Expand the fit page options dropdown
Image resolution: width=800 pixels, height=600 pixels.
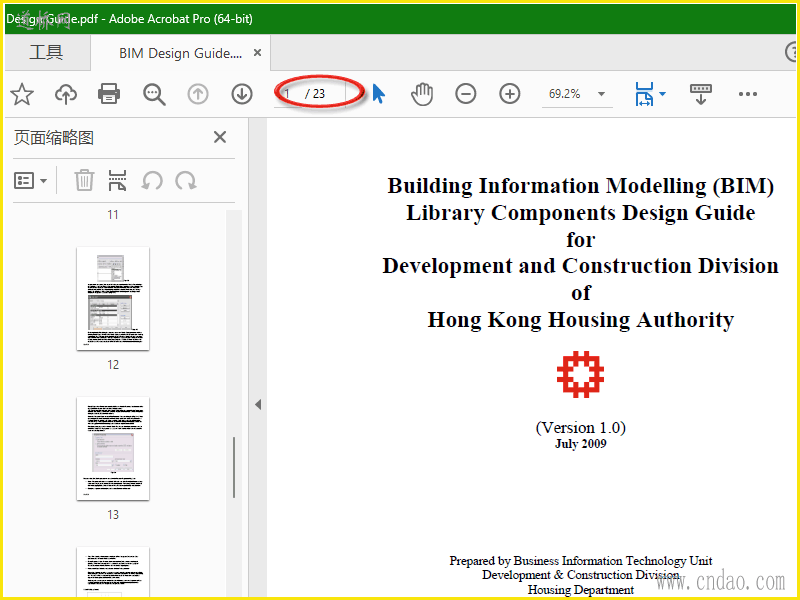click(662, 94)
